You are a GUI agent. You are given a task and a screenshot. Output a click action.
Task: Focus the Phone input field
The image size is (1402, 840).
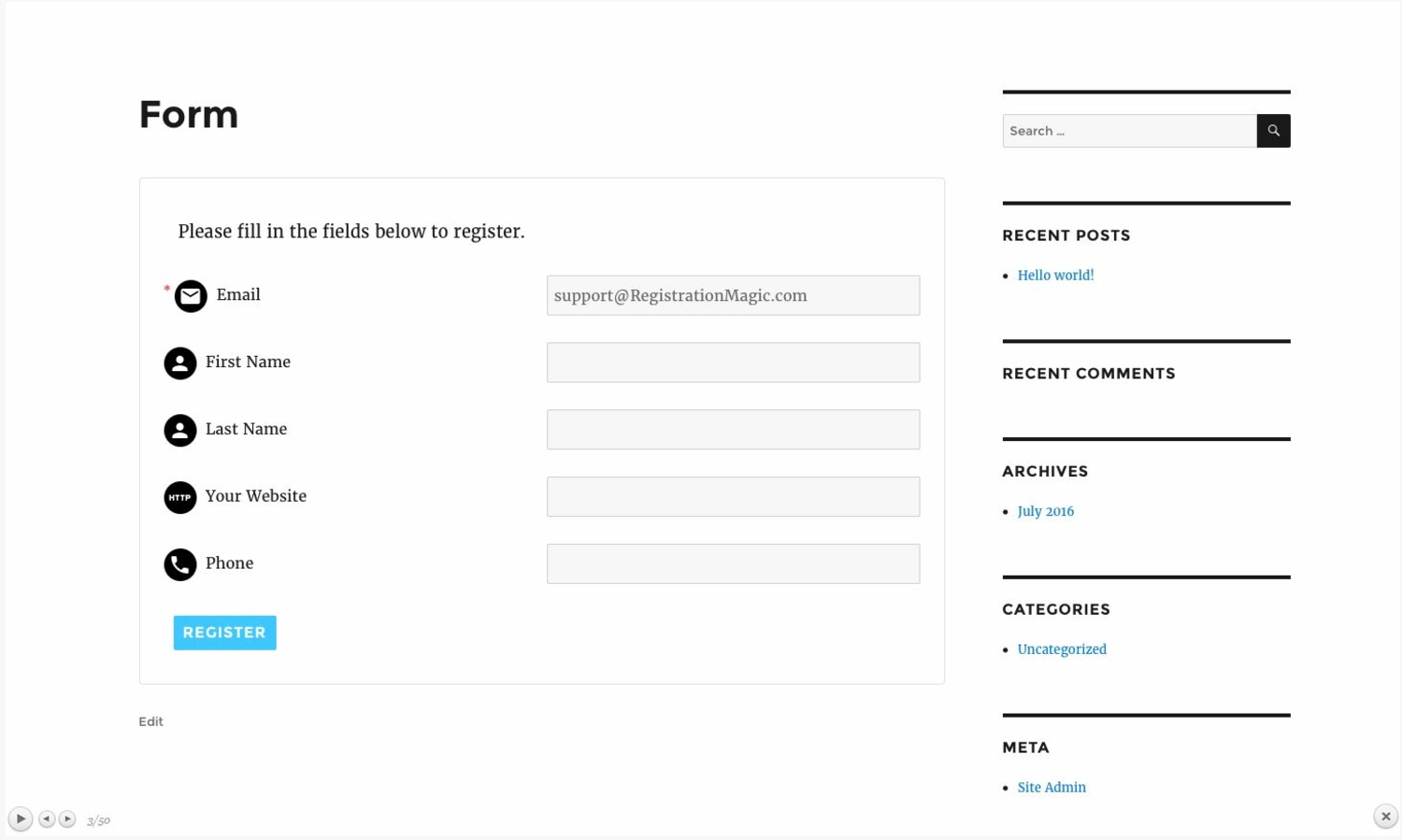[x=733, y=564]
